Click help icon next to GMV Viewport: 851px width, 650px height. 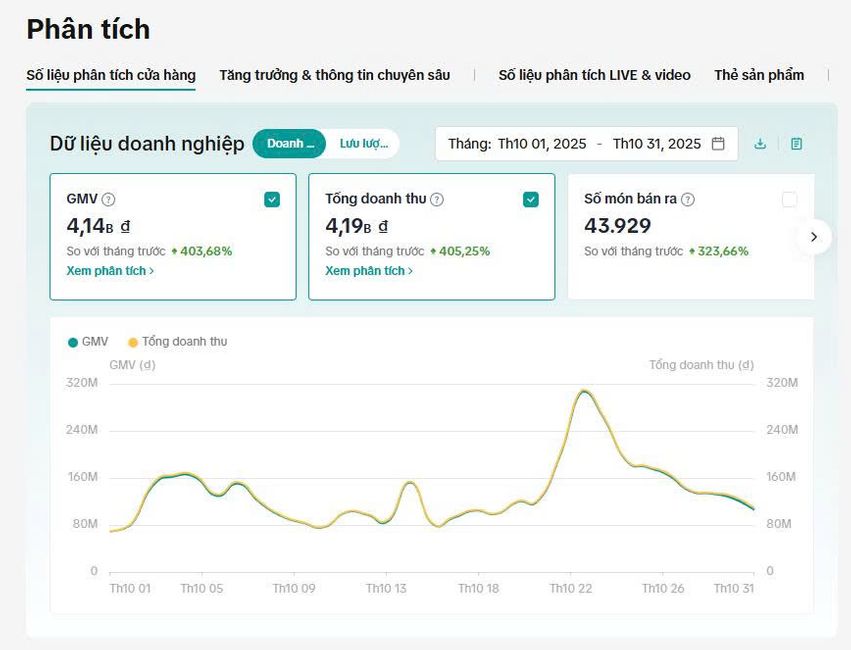click(x=109, y=199)
